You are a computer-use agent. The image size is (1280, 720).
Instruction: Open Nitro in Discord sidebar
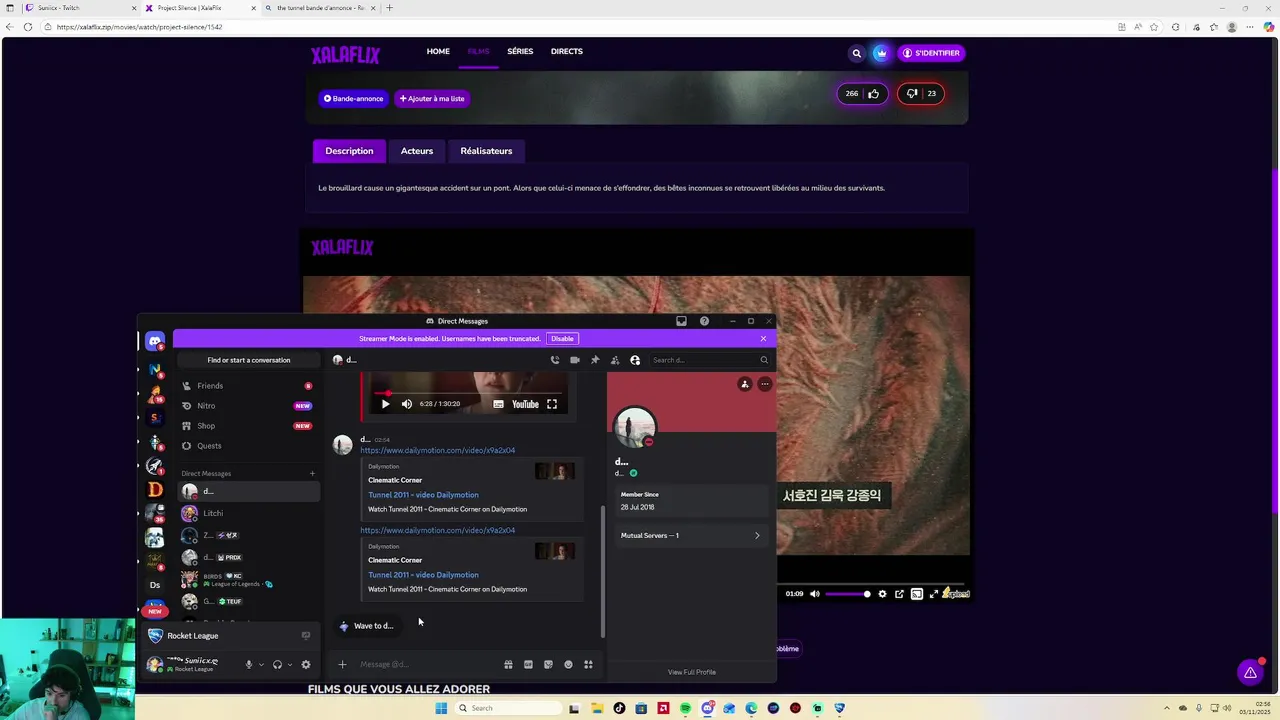[248, 406]
